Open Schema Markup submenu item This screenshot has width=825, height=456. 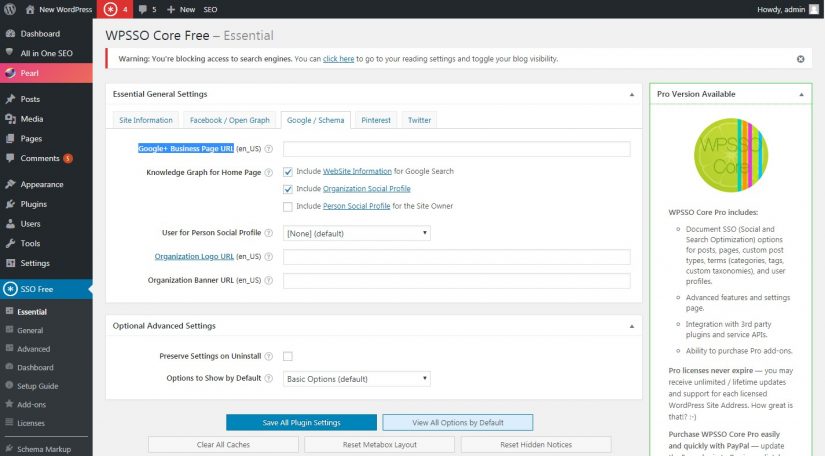point(46,449)
